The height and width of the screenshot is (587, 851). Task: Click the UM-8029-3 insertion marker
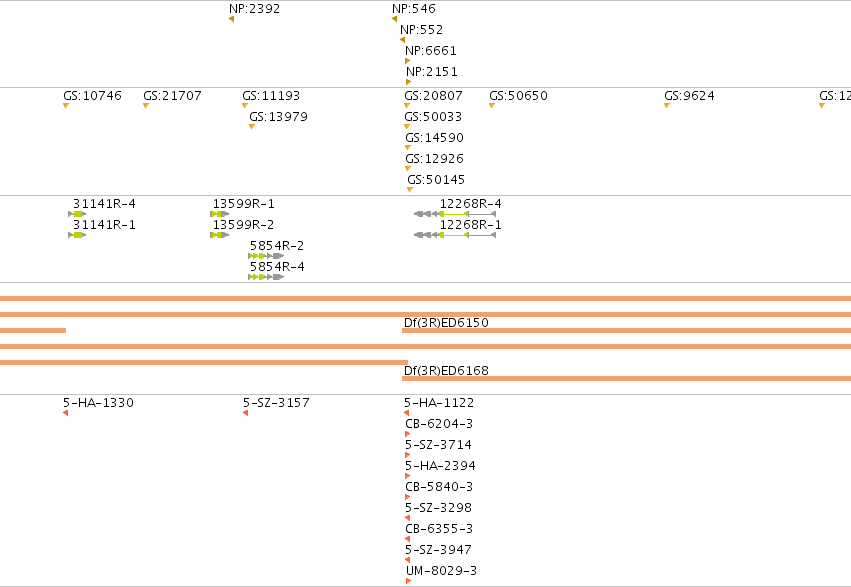click(409, 581)
